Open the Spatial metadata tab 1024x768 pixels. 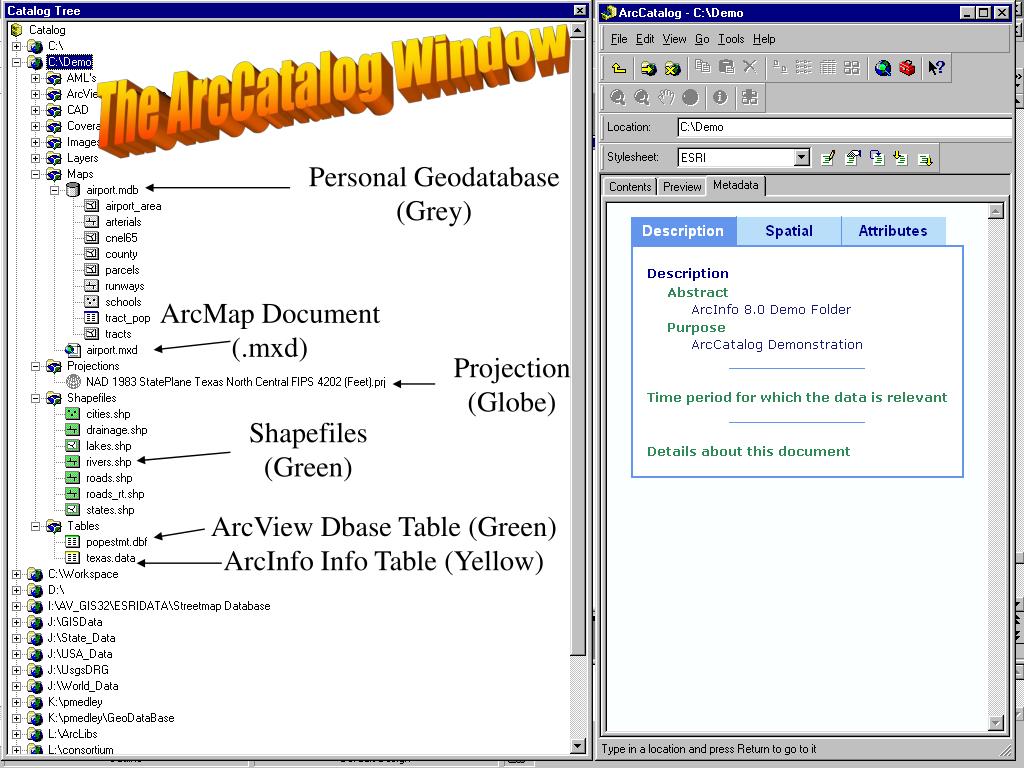tap(789, 231)
